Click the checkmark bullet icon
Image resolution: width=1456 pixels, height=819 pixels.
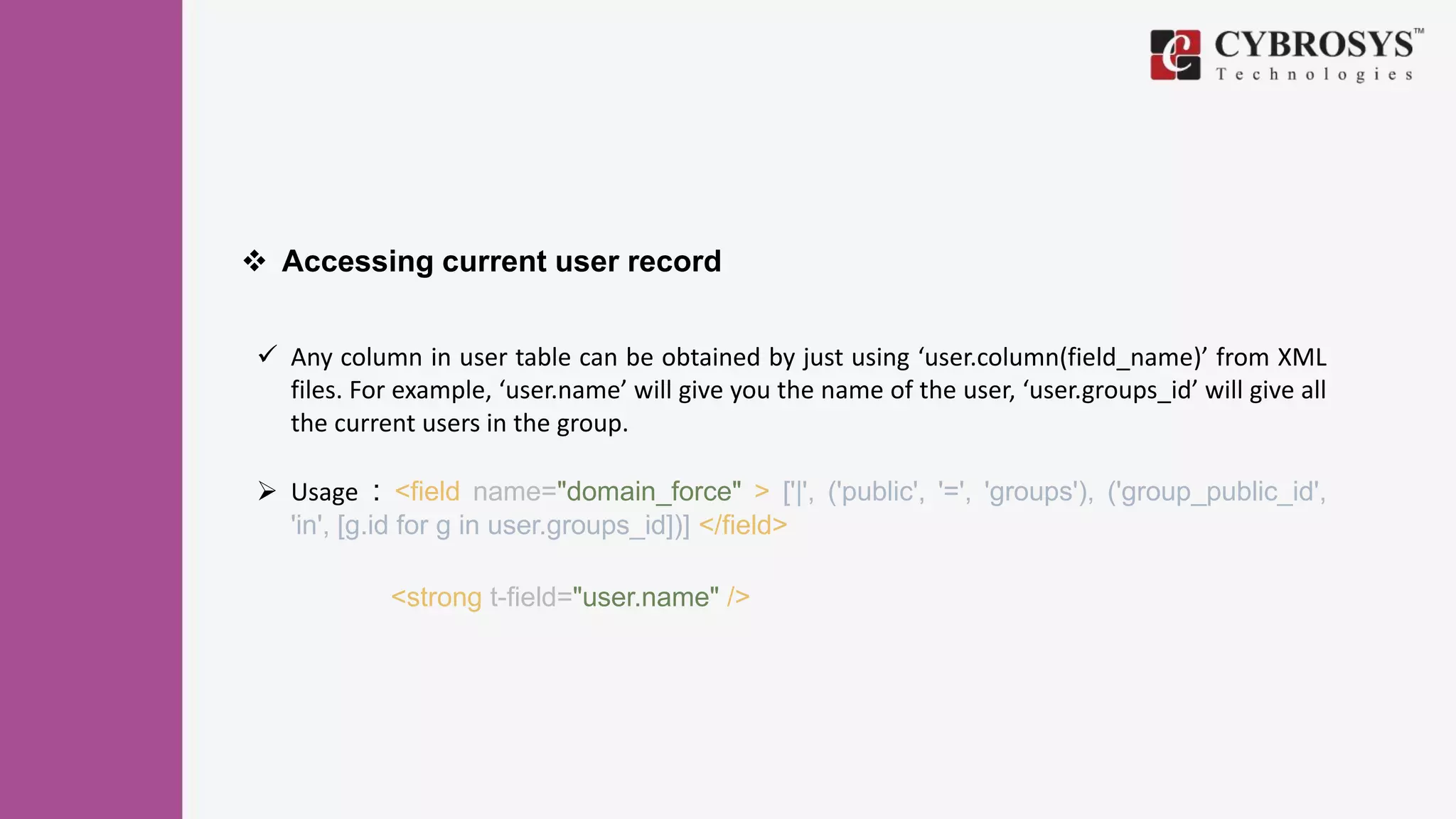tap(267, 353)
